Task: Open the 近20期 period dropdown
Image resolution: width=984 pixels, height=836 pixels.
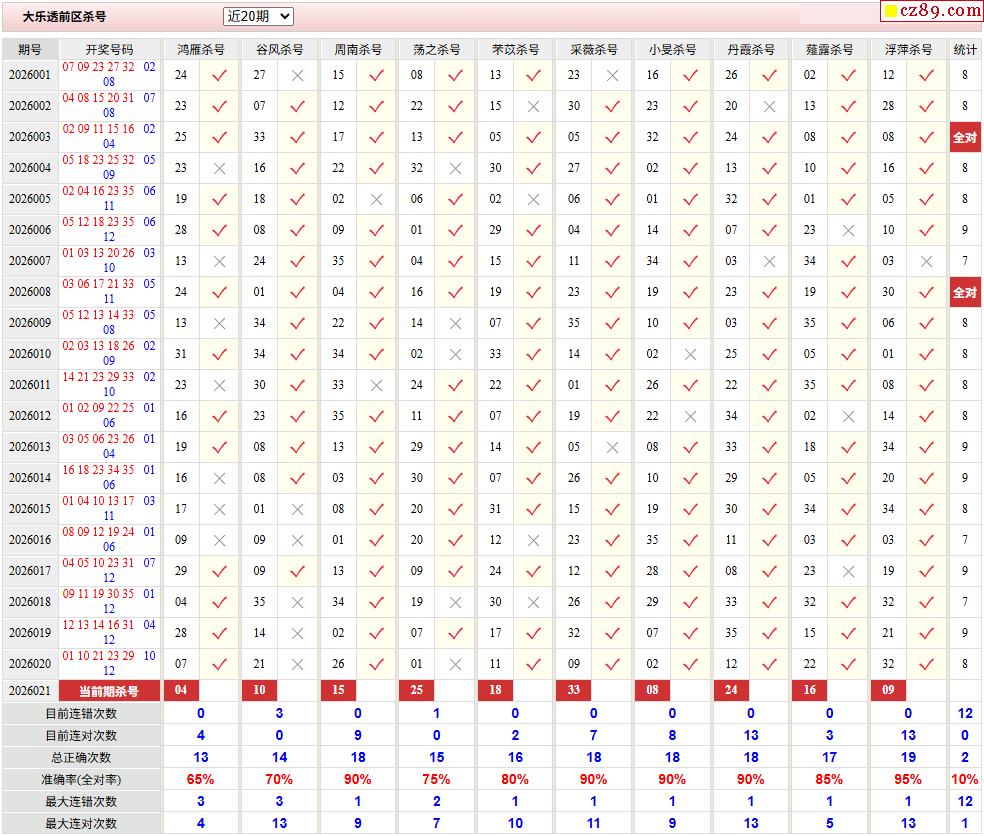Action: (258, 16)
